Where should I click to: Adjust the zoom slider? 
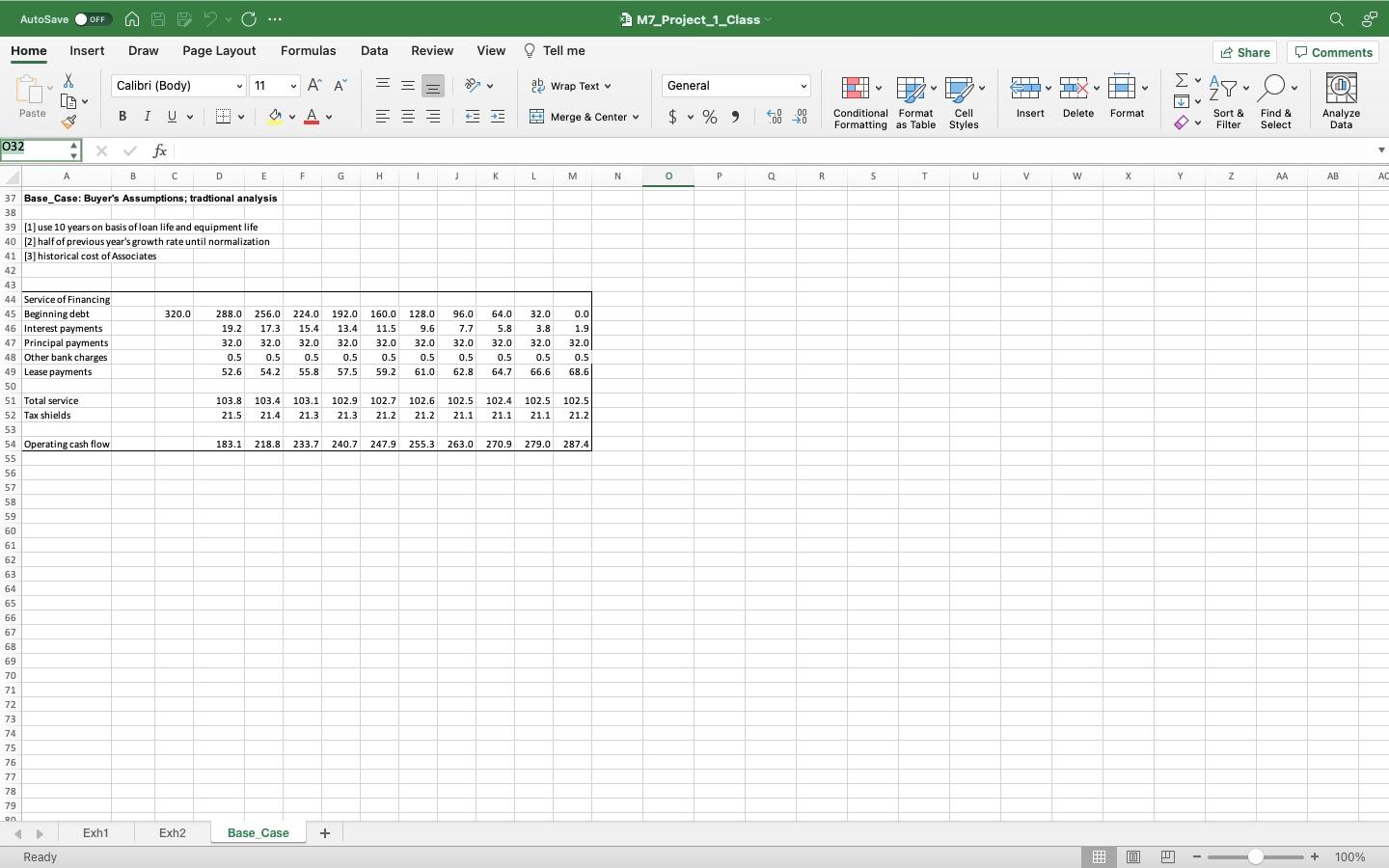click(x=1254, y=856)
